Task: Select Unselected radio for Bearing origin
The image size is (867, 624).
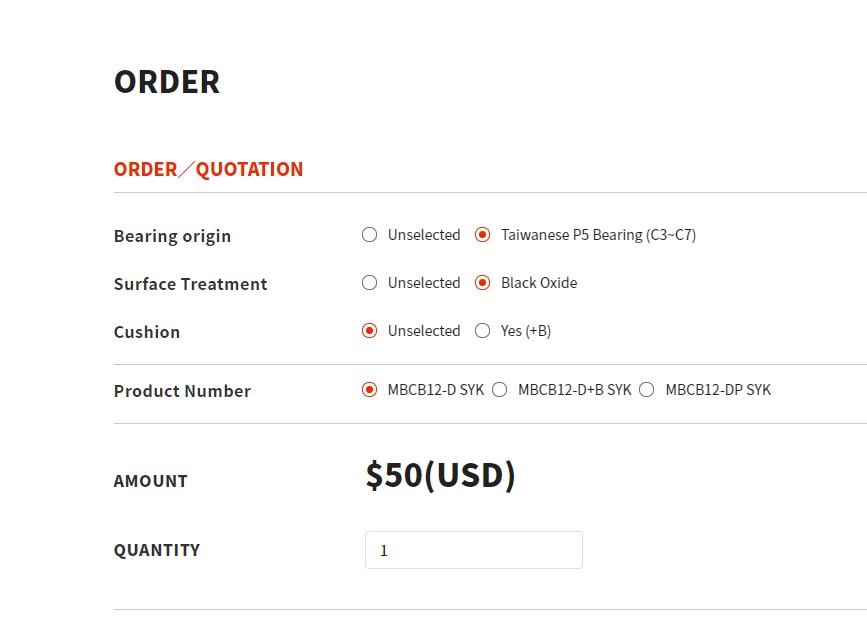Action: tap(370, 235)
